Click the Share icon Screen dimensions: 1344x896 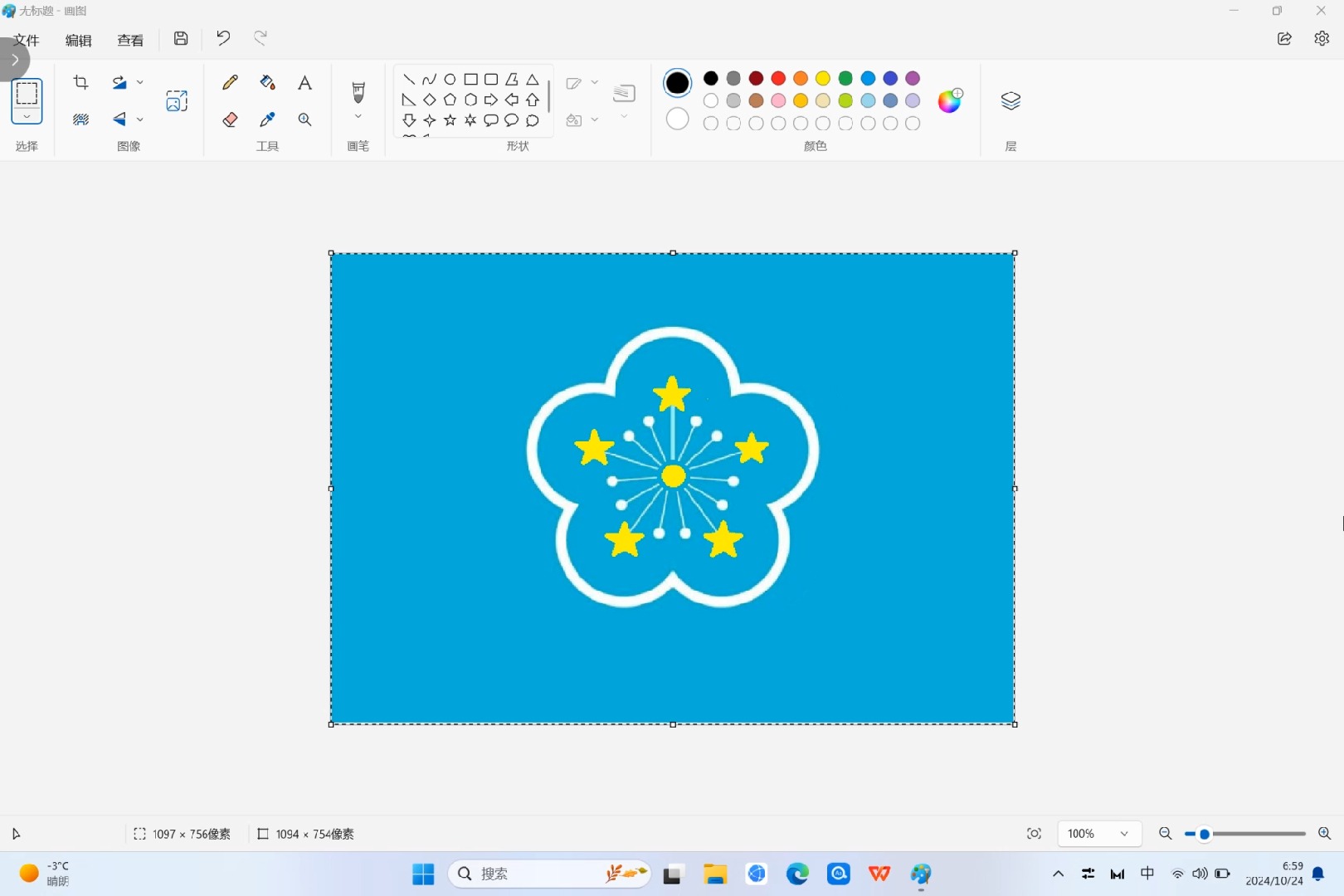click(x=1284, y=38)
